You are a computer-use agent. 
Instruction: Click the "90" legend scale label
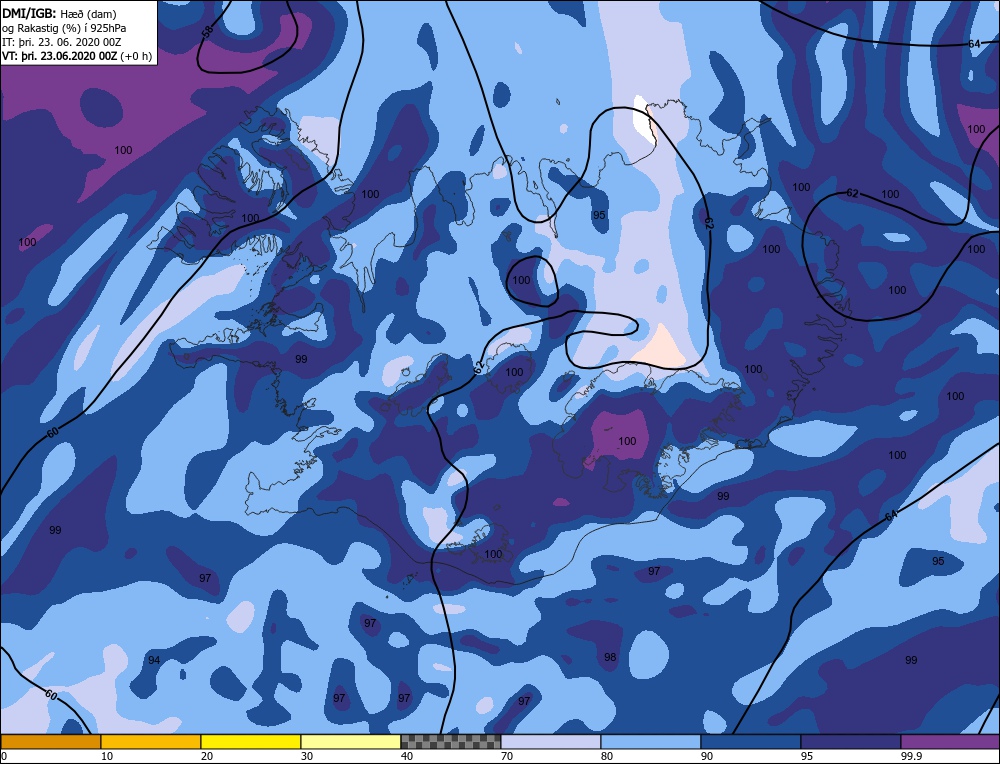[707, 756]
